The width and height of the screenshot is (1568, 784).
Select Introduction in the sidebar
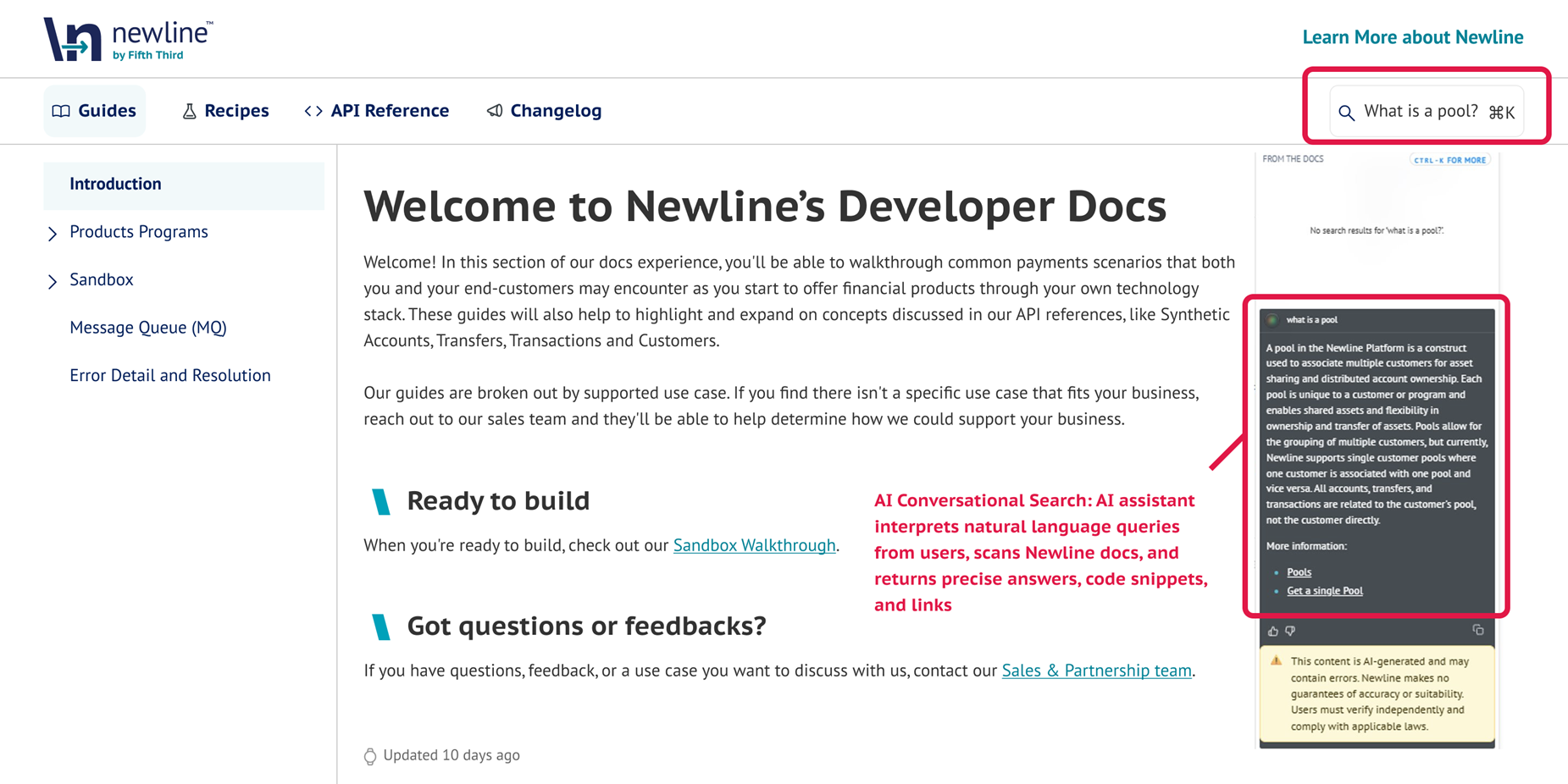[184, 185]
